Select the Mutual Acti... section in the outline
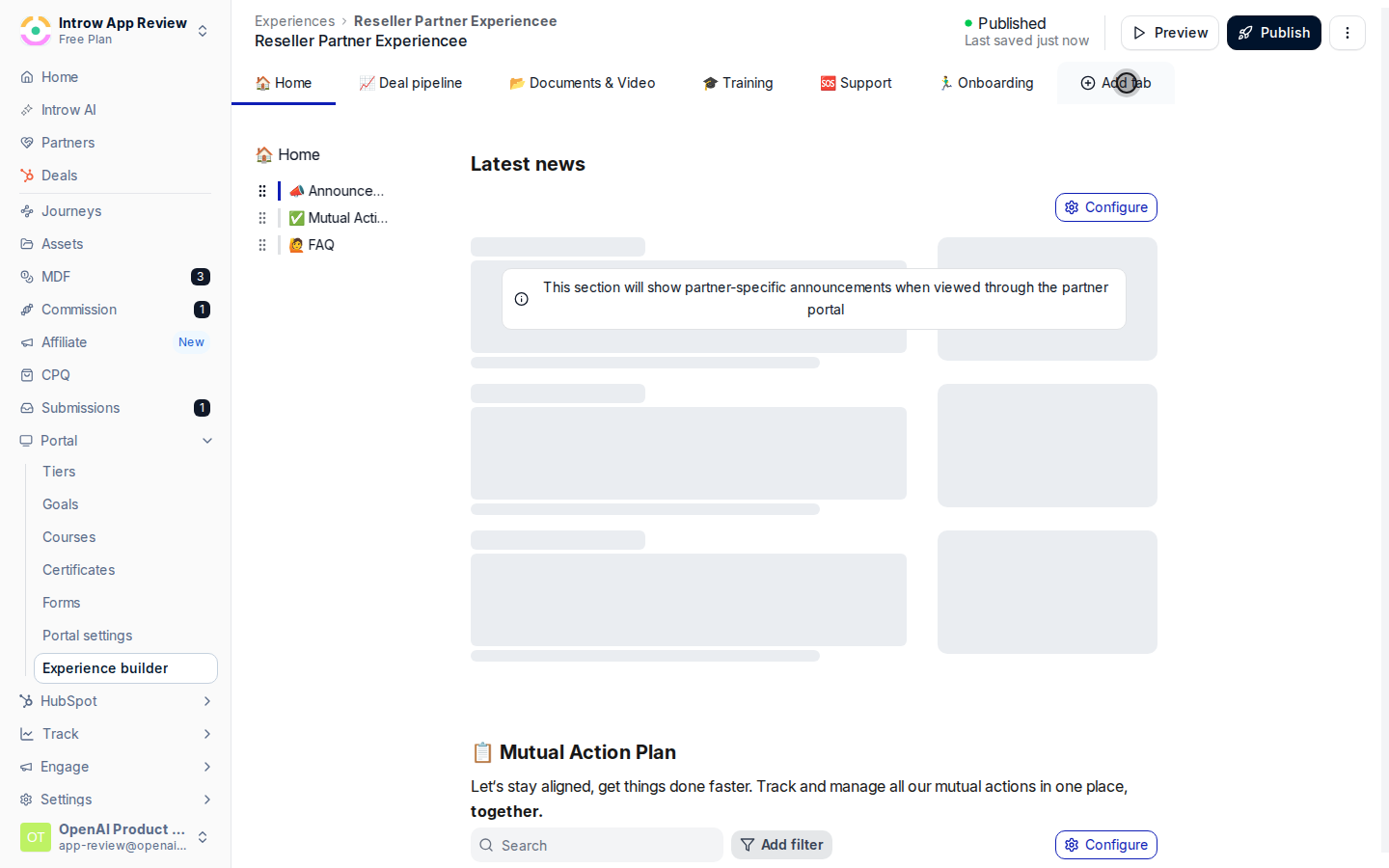Screen dimensions: 1389x868 click(339, 218)
